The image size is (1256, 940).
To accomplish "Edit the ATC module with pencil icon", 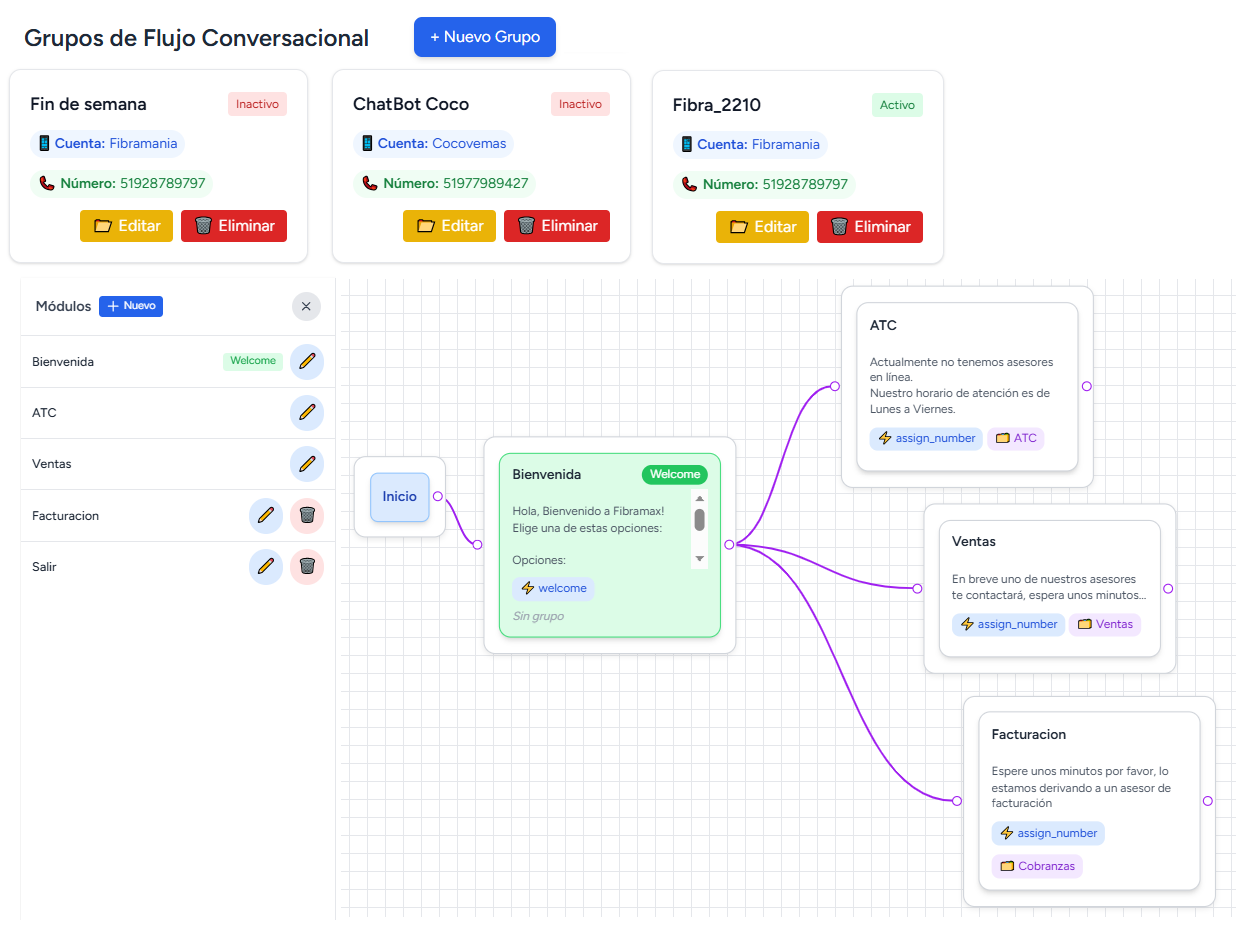I will pyautogui.click(x=306, y=412).
